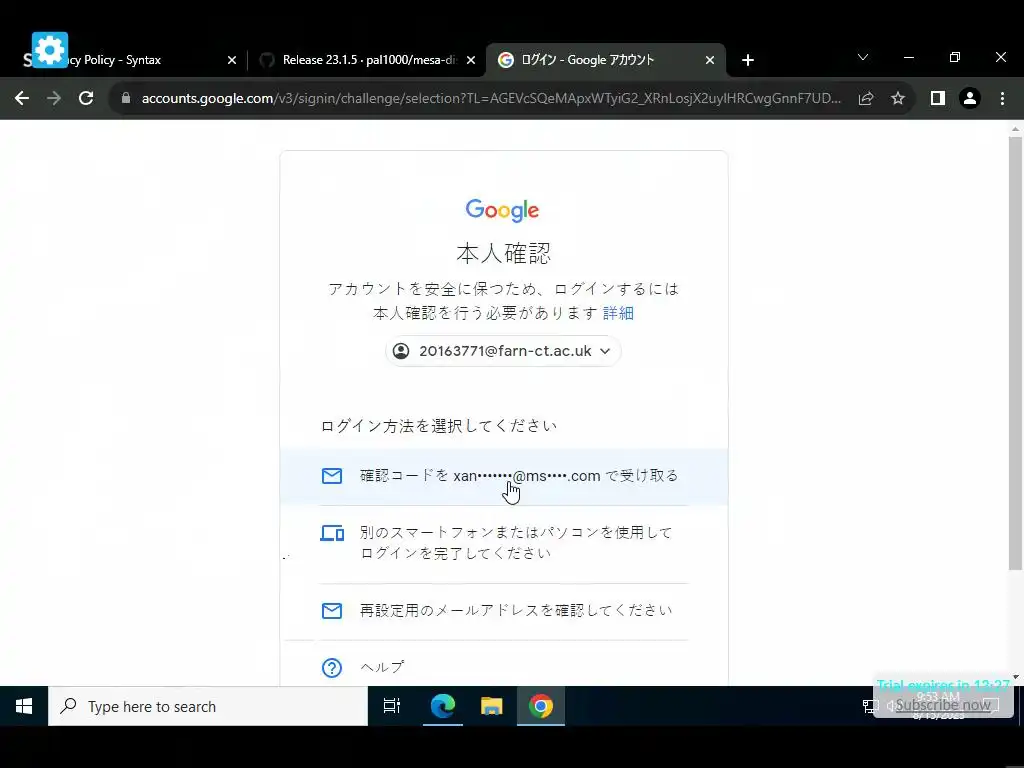Screen dimensions: 1024x768
Task: Click the envelope icon beside 再設定用 option
Action: [332, 610]
